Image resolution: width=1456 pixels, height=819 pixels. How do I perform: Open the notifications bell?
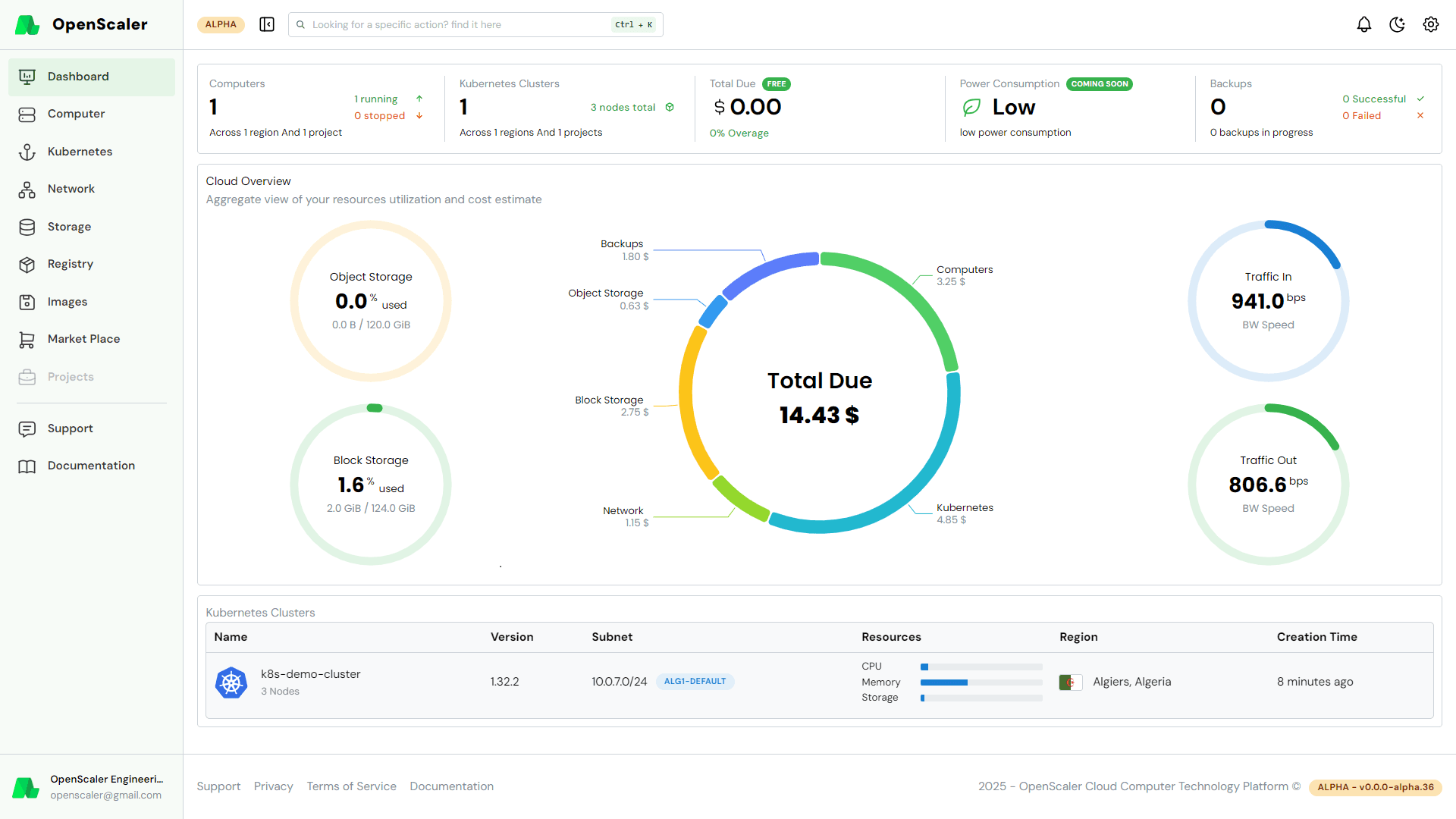1363,24
